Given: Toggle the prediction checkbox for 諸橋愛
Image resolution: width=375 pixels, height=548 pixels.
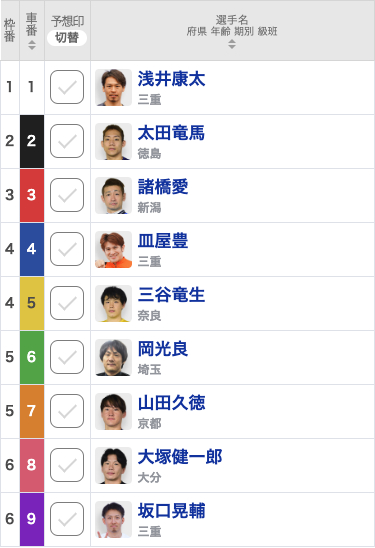Looking at the screenshot, I should coord(67,195).
